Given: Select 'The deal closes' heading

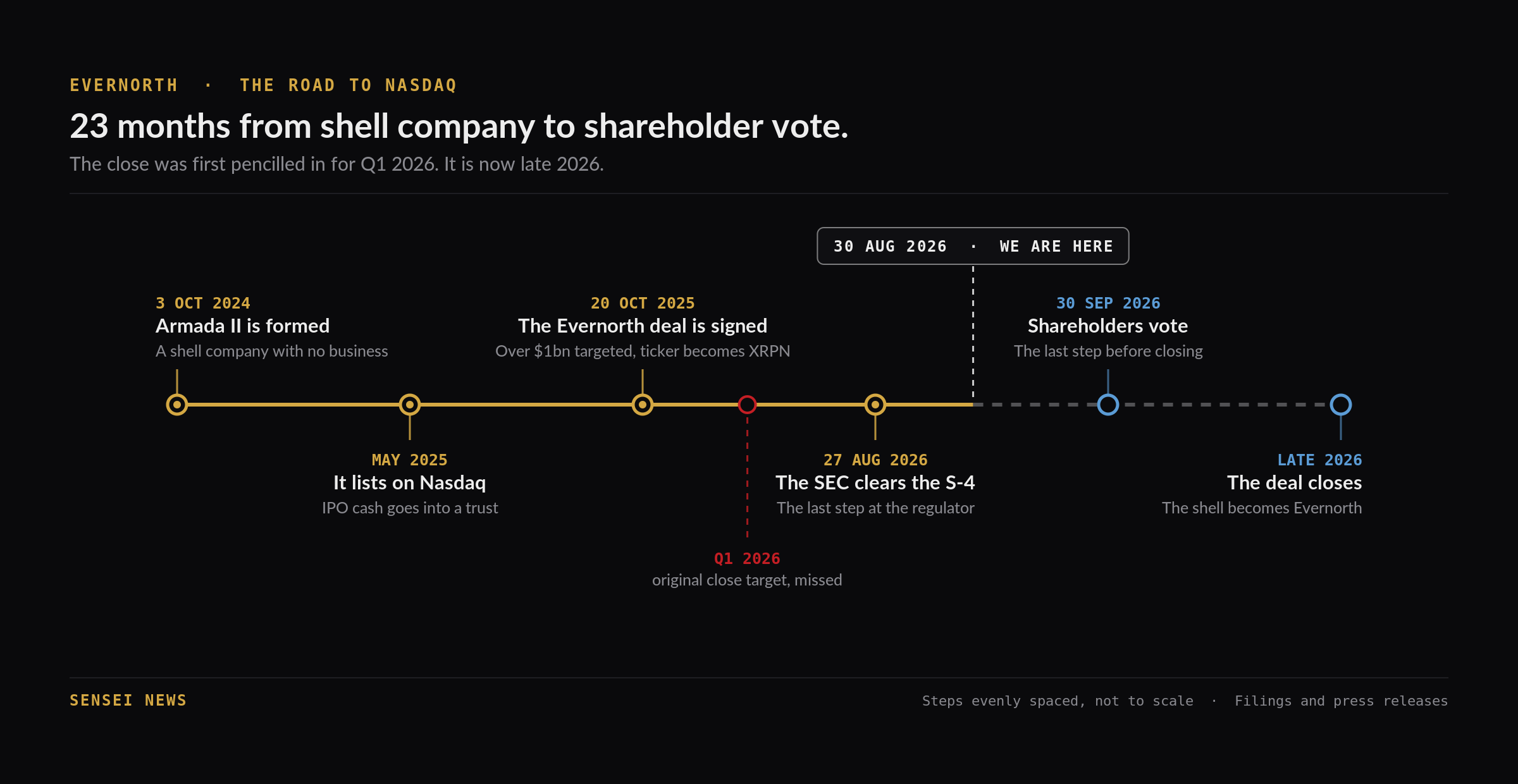Looking at the screenshot, I should pyautogui.click(x=1295, y=483).
